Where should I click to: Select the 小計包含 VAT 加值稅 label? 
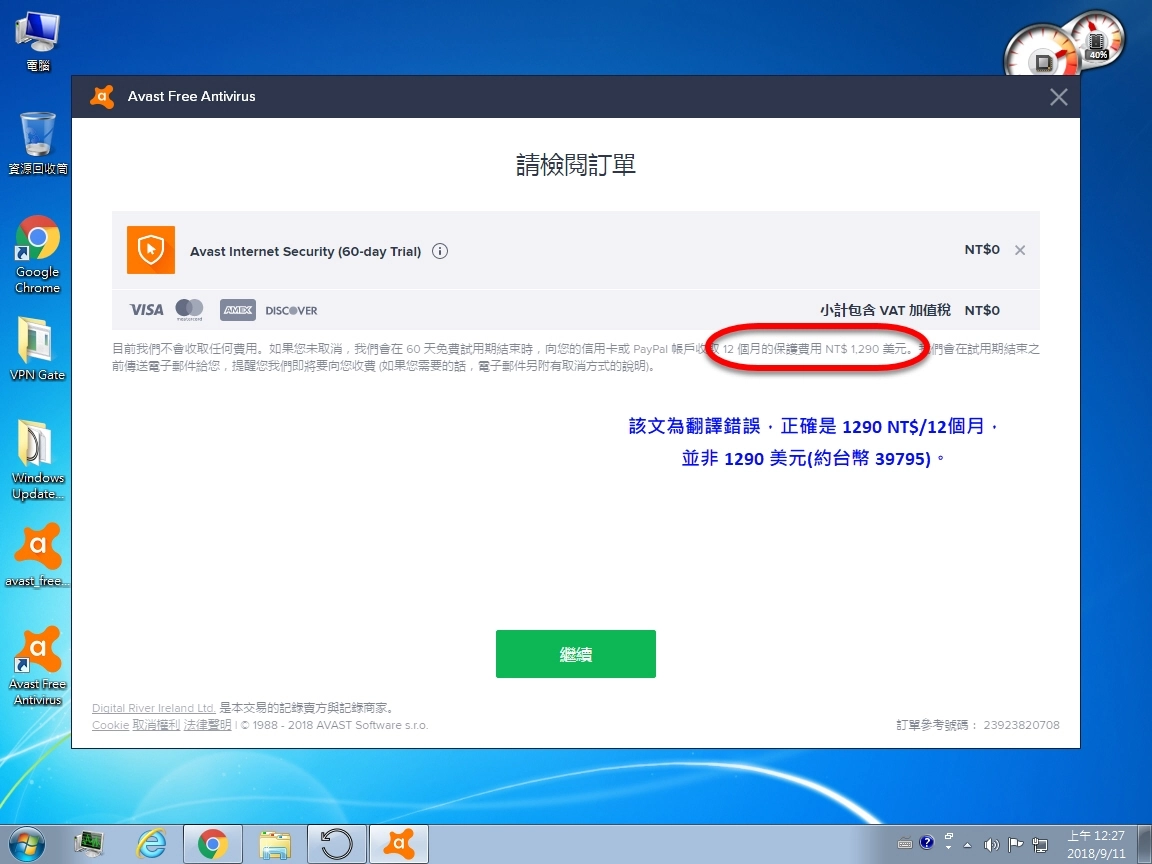point(885,310)
